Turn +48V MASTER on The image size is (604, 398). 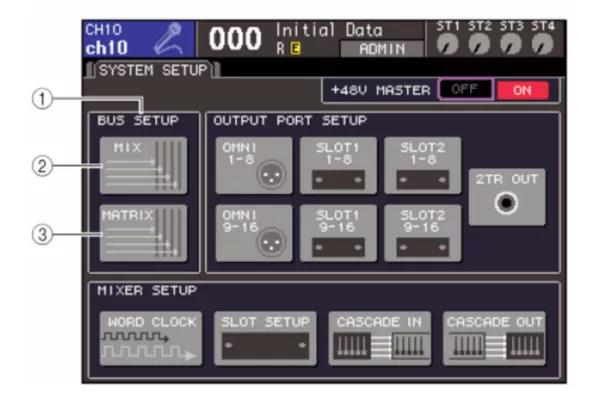523,90
